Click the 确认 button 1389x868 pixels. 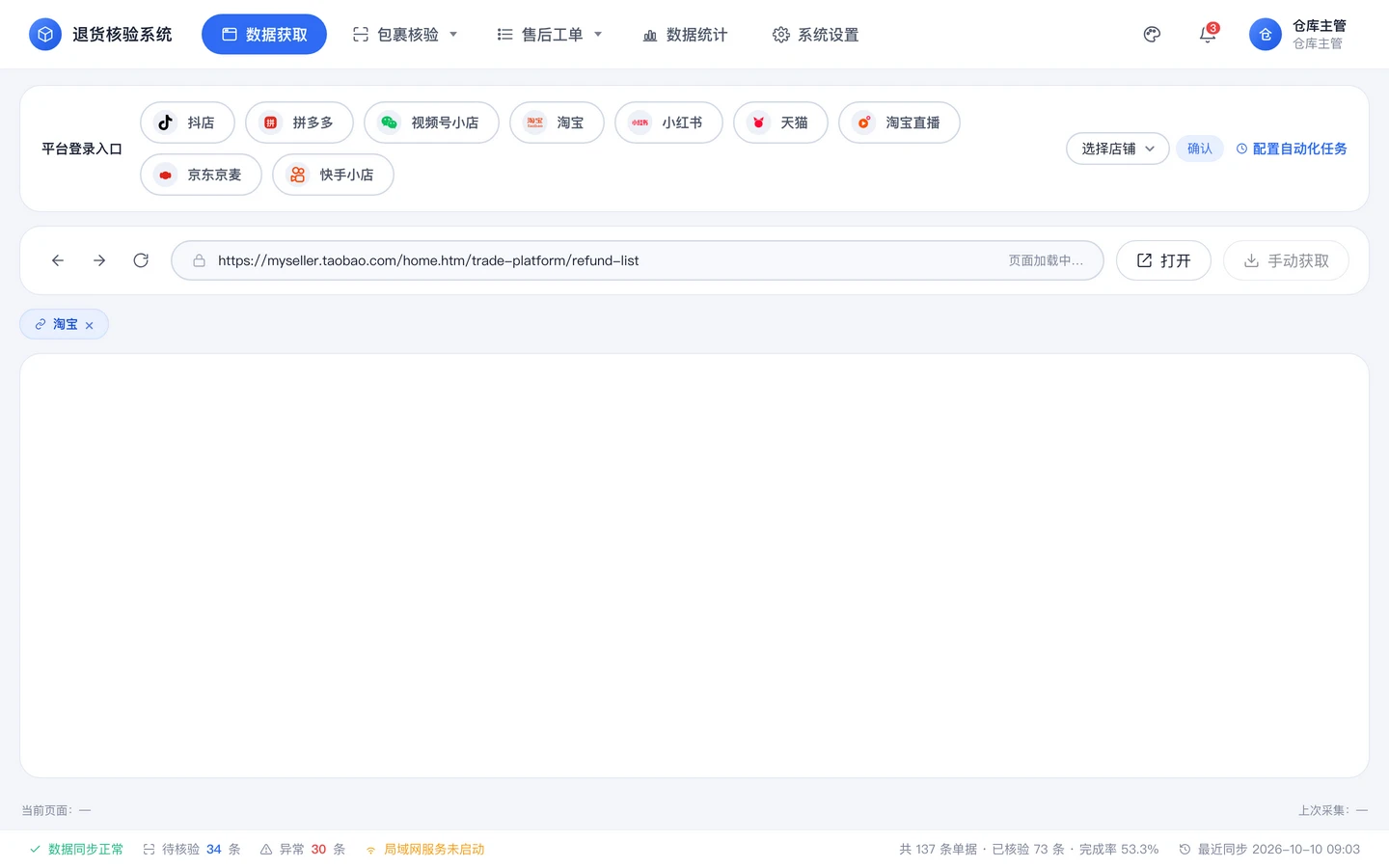[1200, 149]
